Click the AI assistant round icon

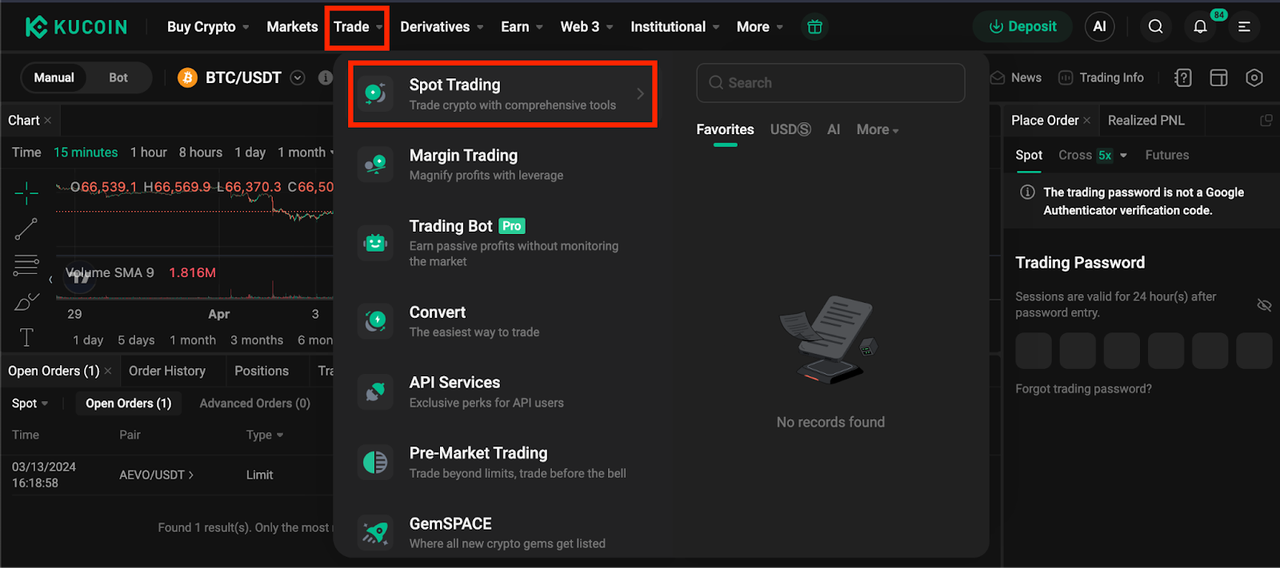[1099, 27]
